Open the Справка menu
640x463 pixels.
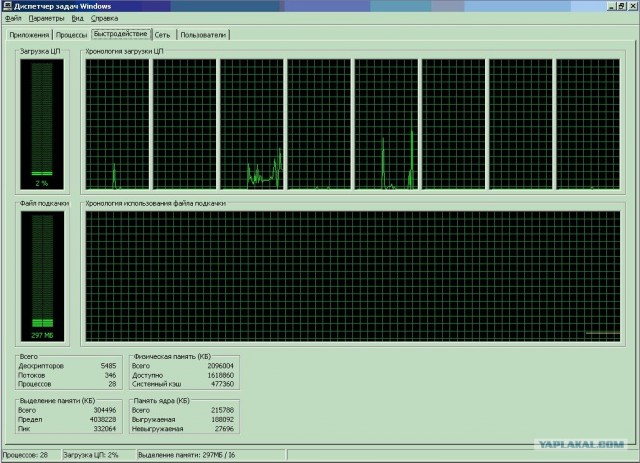[104, 18]
